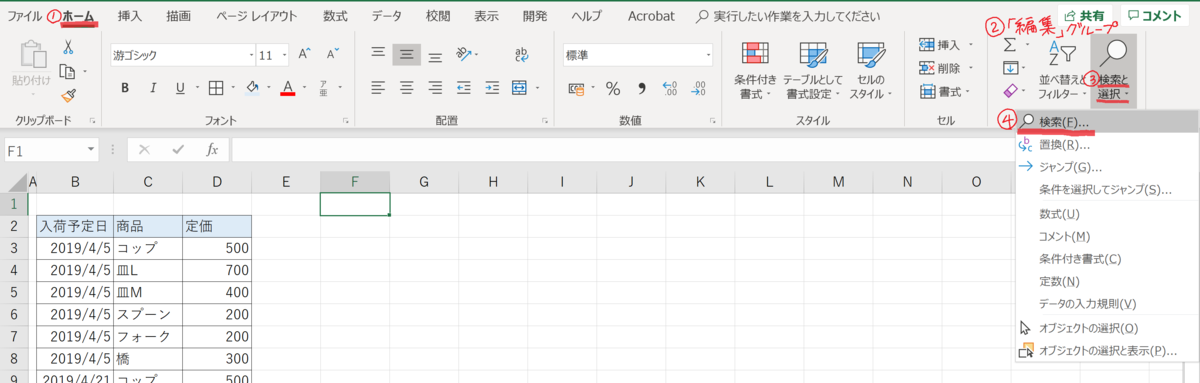Click the fill color paint bucket icon
Viewport: 1200px width, 383px height.
(253, 88)
